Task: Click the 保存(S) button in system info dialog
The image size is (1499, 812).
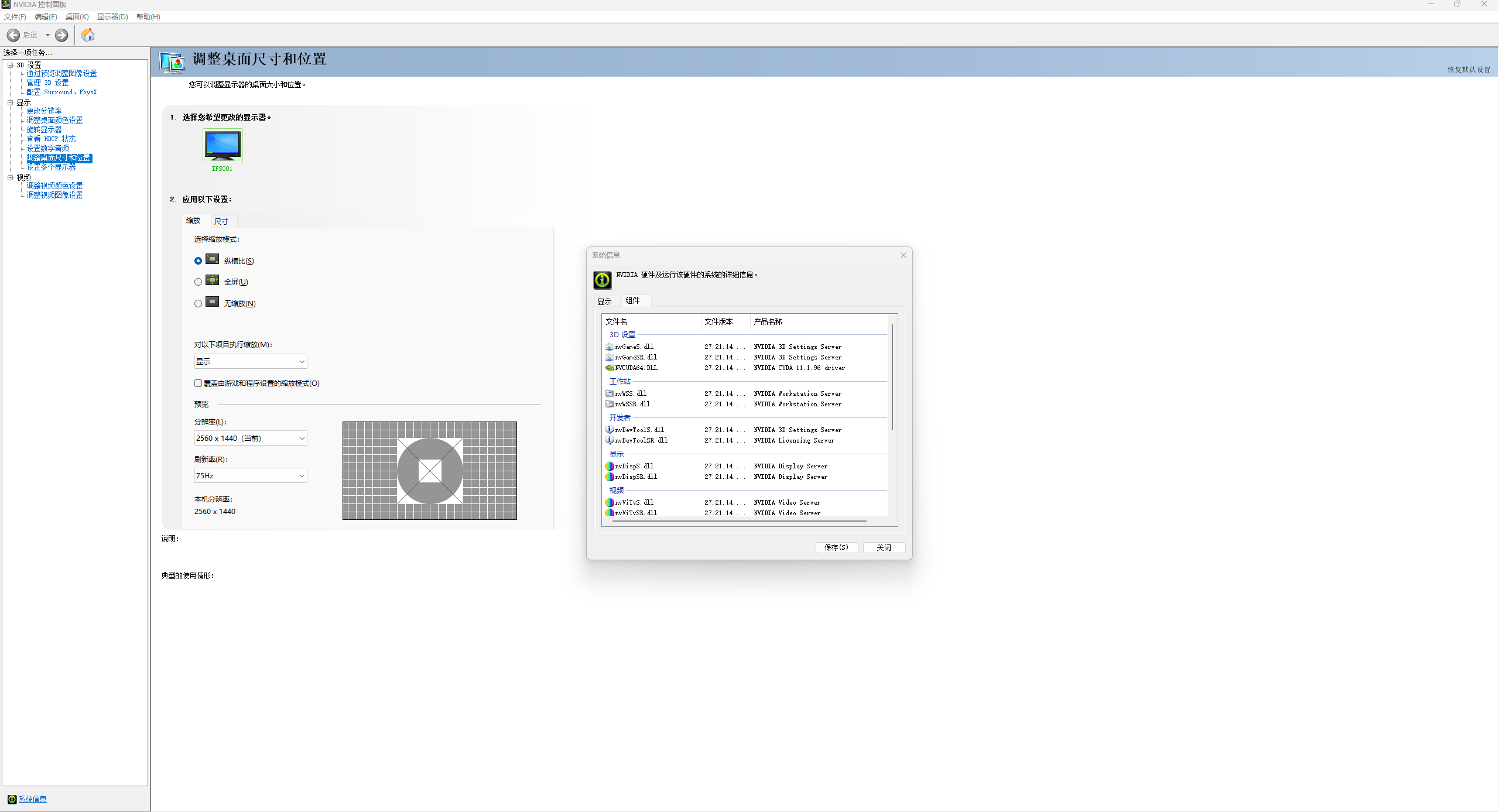Action: 836,547
